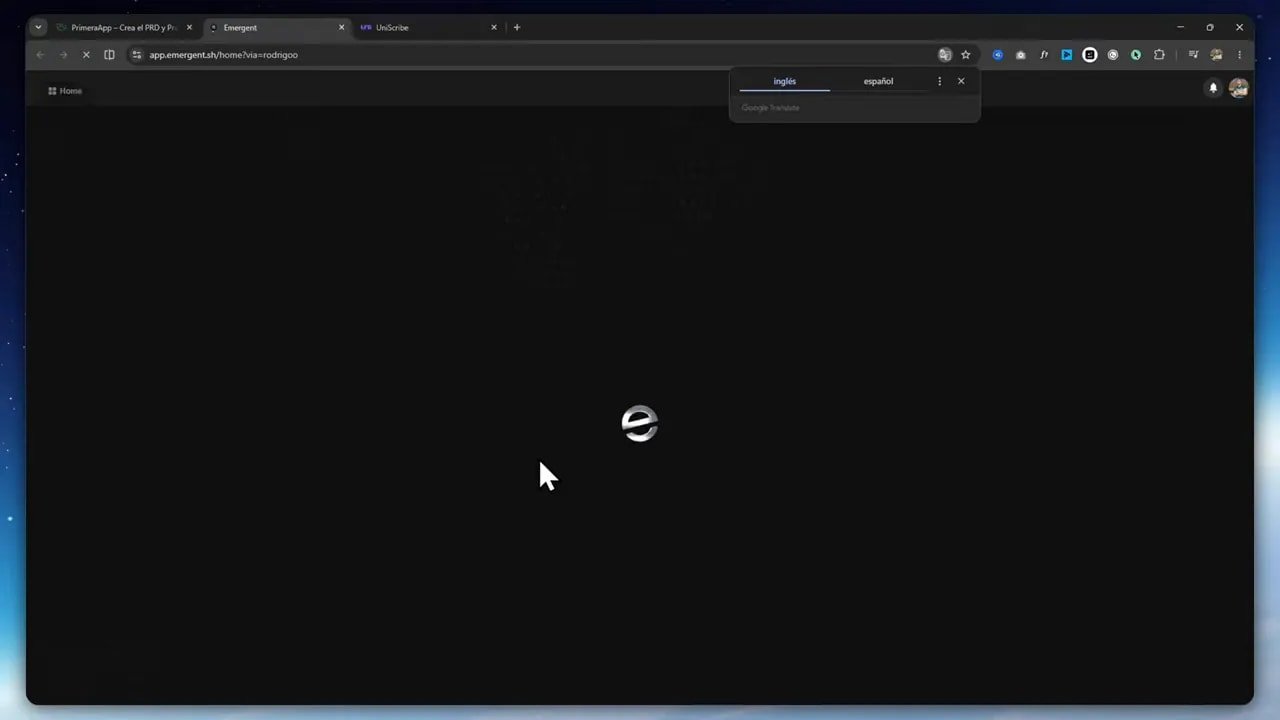Open the green cursor extension icon

pos(1136,55)
